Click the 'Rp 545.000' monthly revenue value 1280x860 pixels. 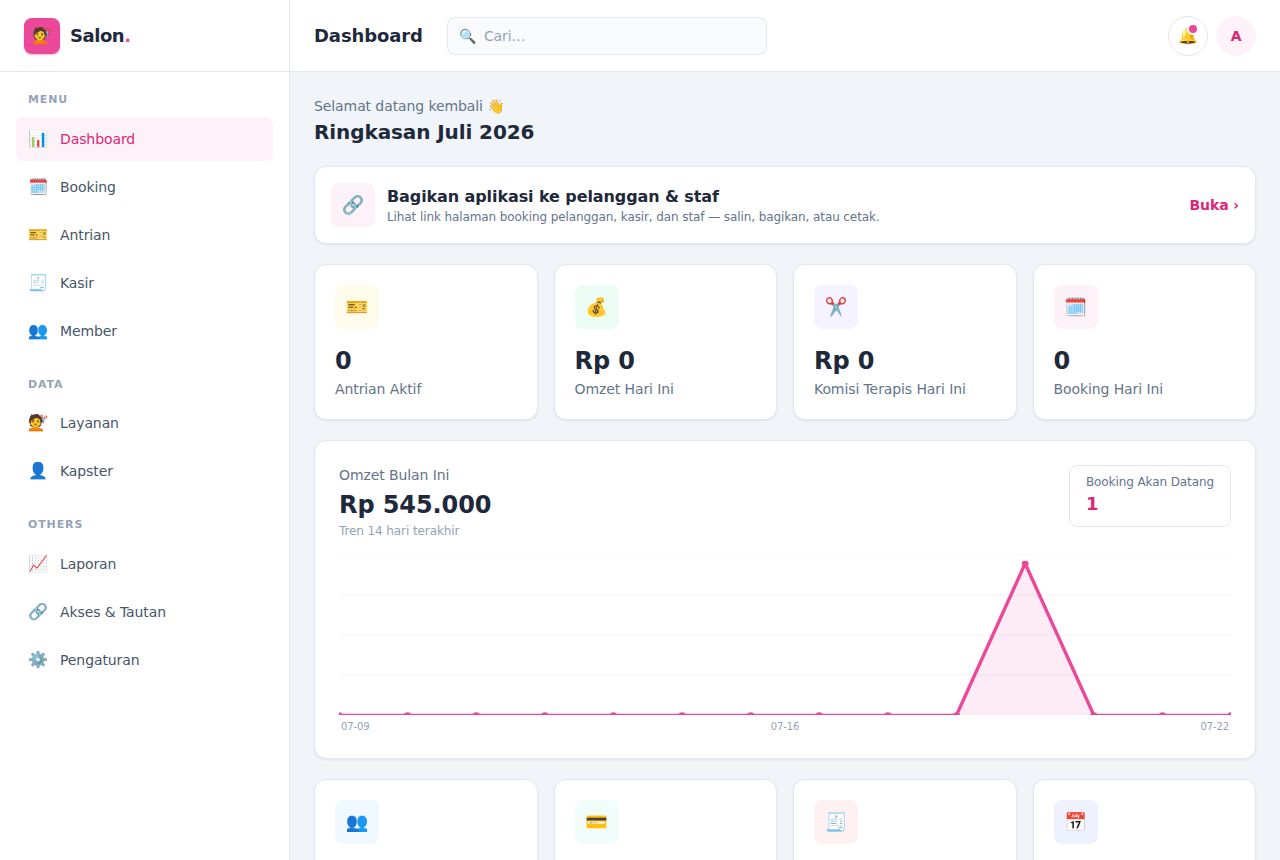click(415, 504)
